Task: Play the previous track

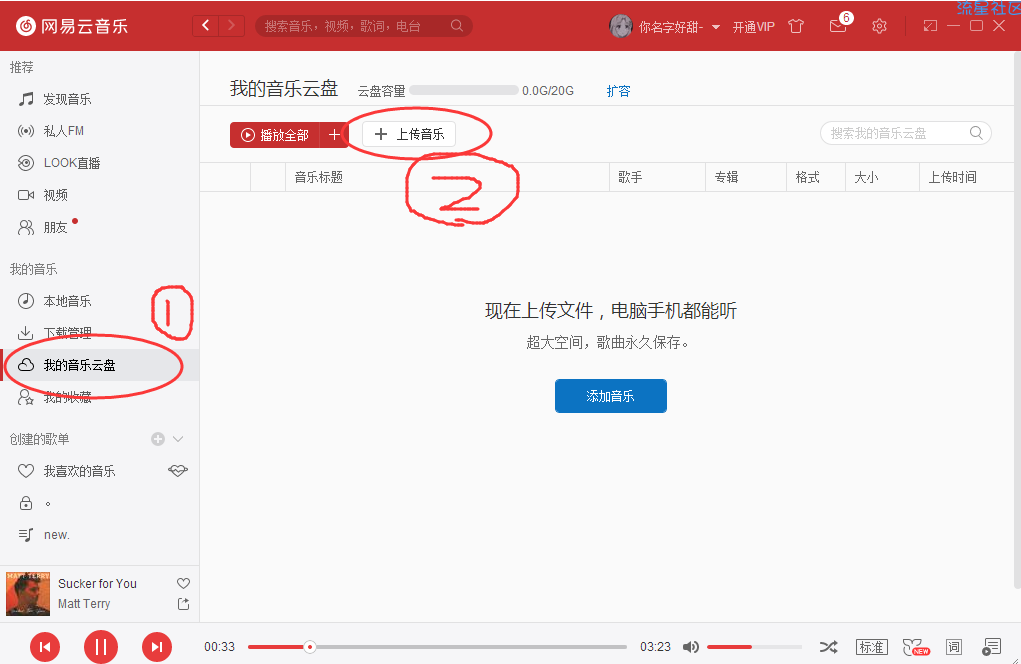Action: click(x=45, y=647)
